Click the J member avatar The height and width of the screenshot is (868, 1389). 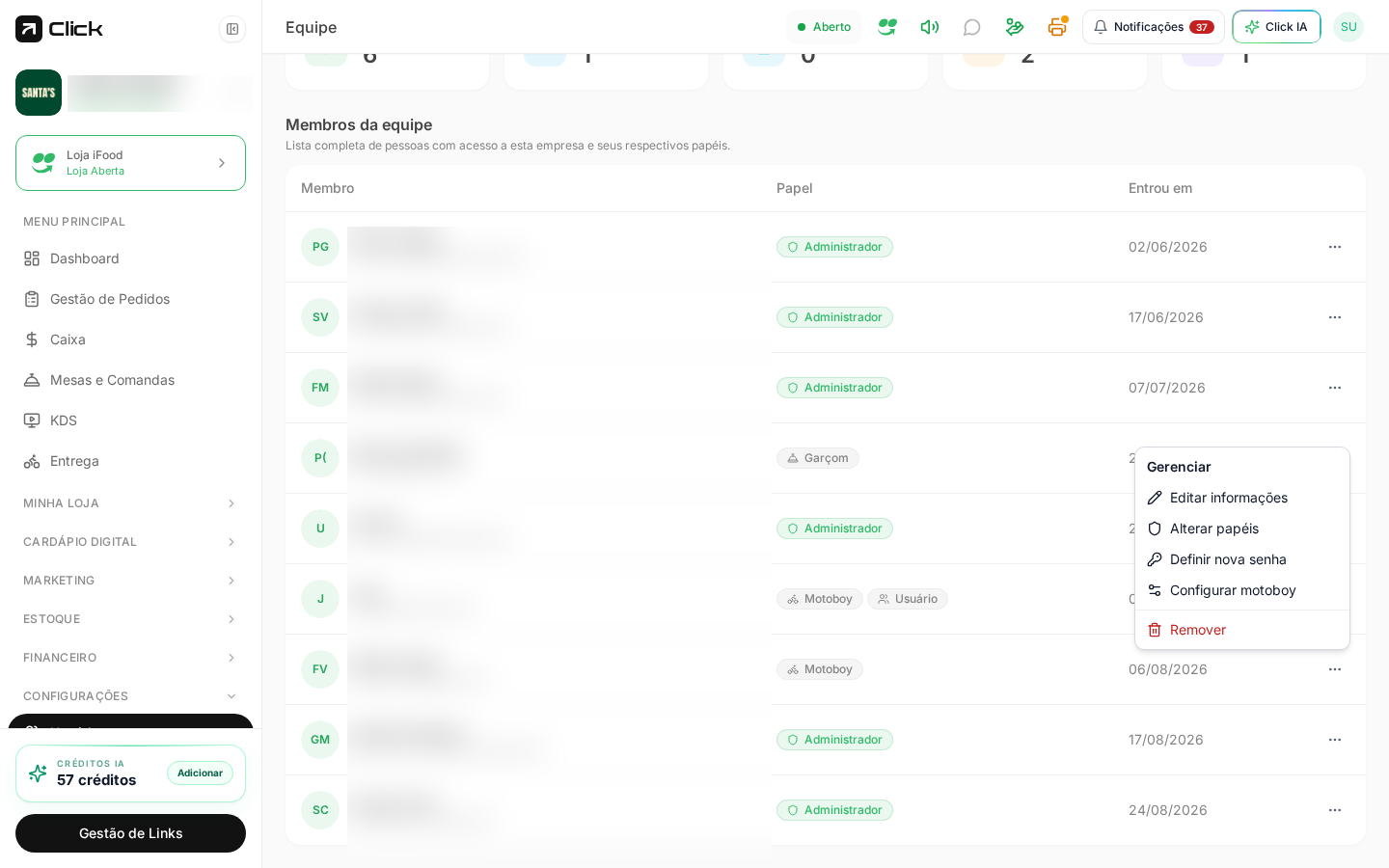320,599
